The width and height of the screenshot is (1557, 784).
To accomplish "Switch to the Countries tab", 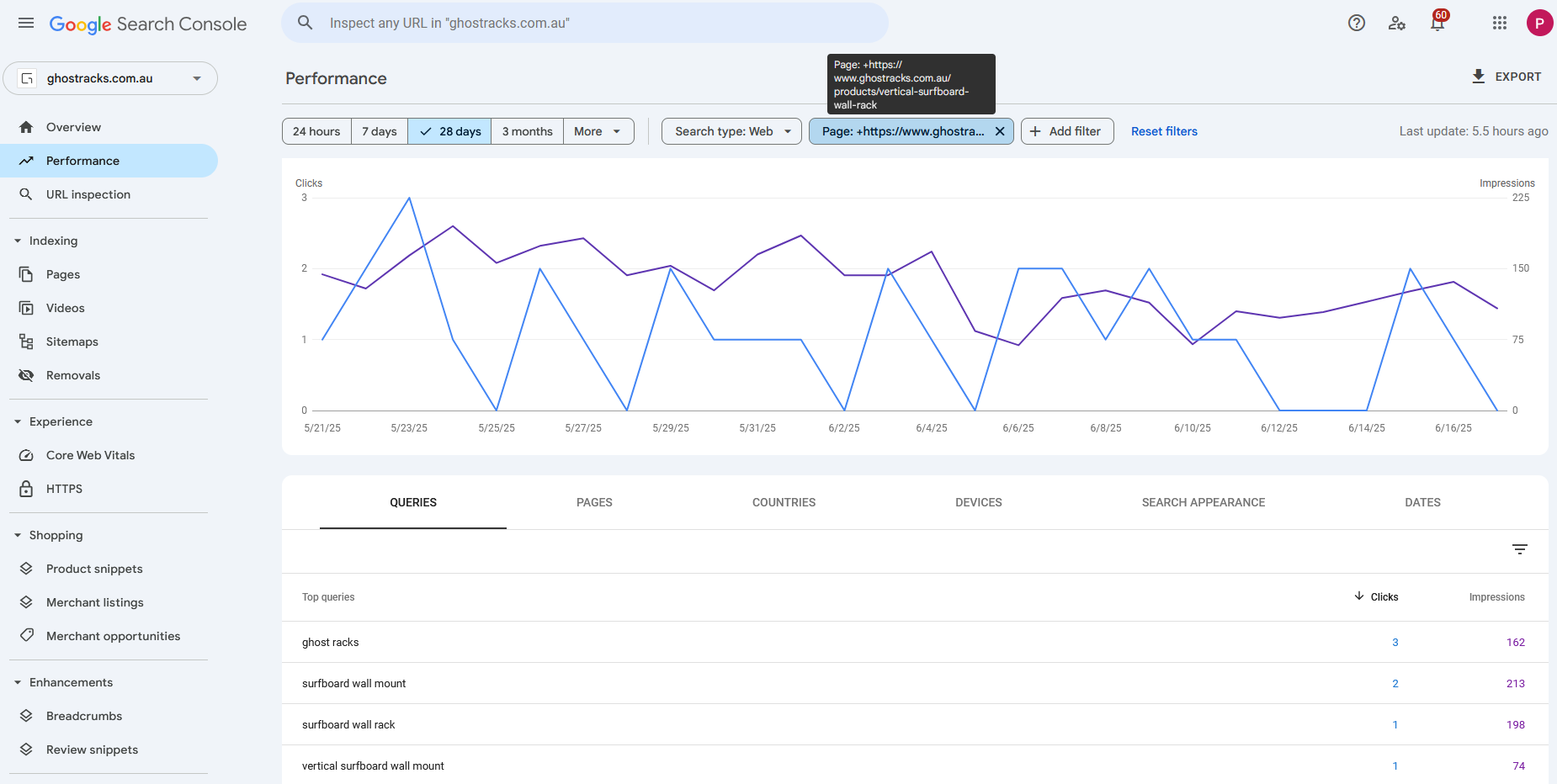I will (784, 502).
